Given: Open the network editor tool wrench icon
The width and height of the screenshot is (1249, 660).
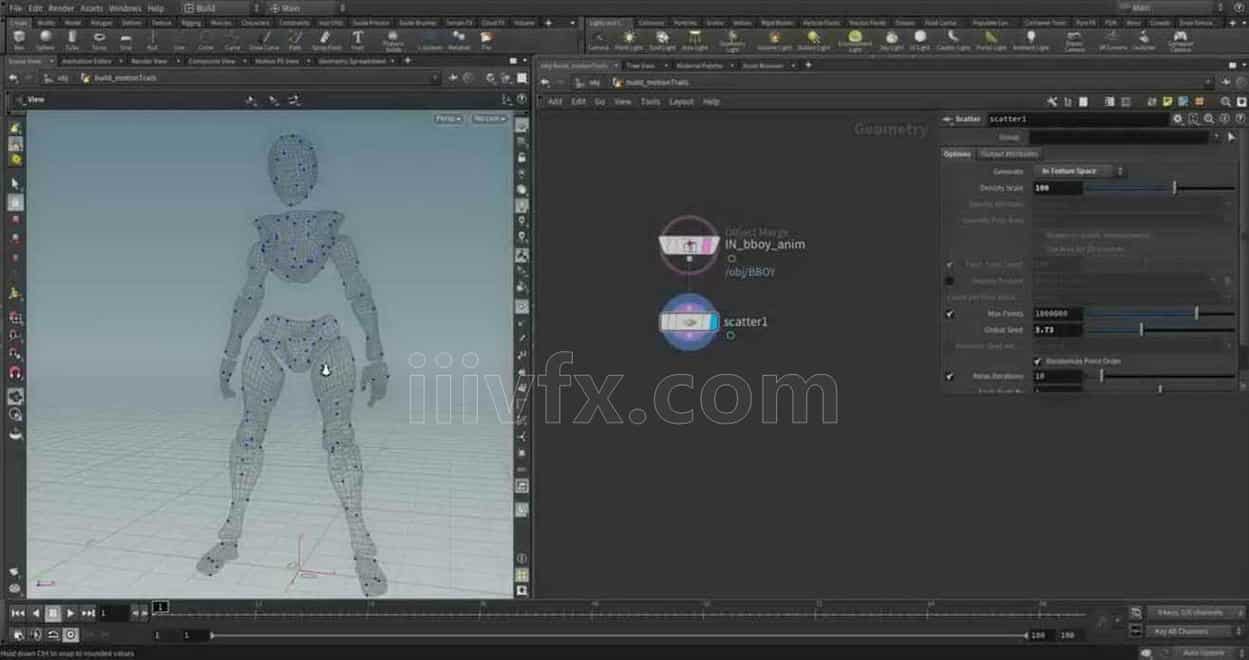Looking at the screenshot, I should 1052,102.
